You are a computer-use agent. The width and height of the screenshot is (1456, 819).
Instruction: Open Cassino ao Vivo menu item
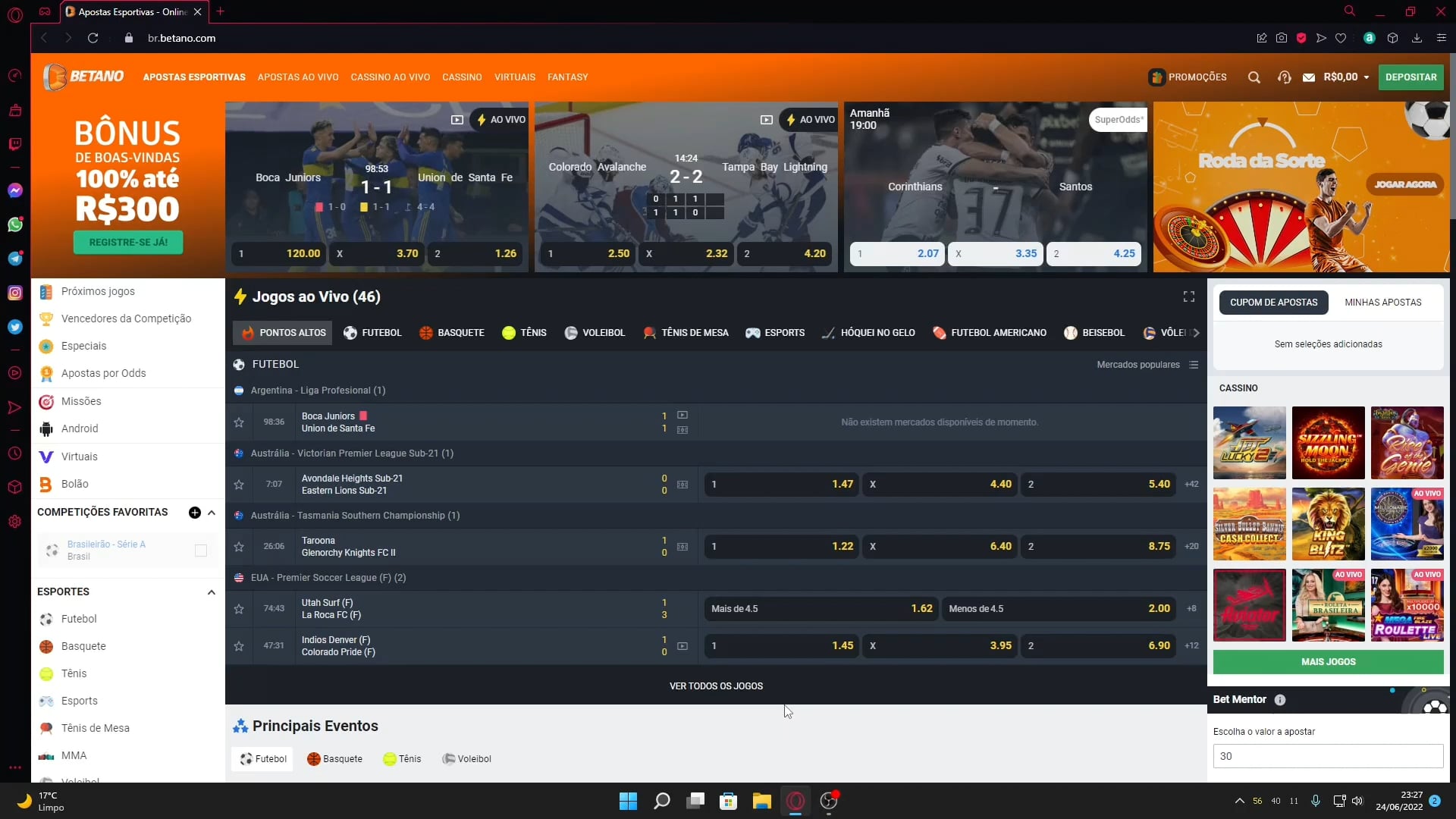[390, 77]
